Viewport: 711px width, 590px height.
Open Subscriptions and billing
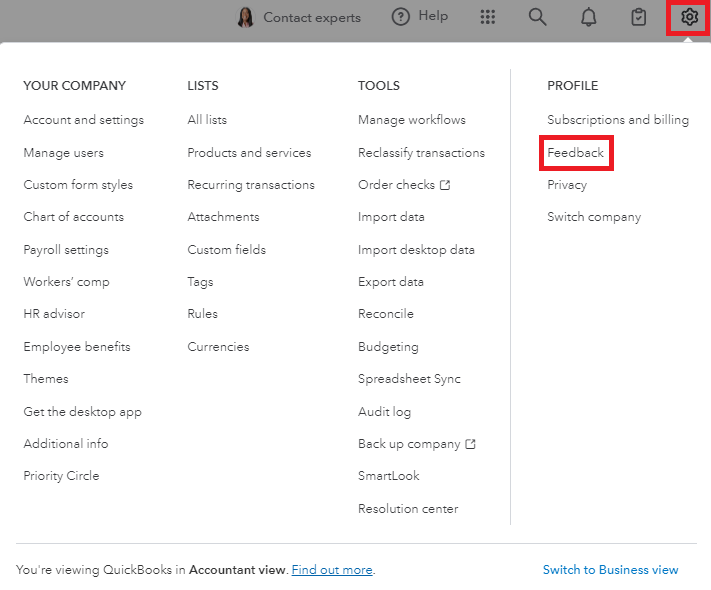point(617,120)
